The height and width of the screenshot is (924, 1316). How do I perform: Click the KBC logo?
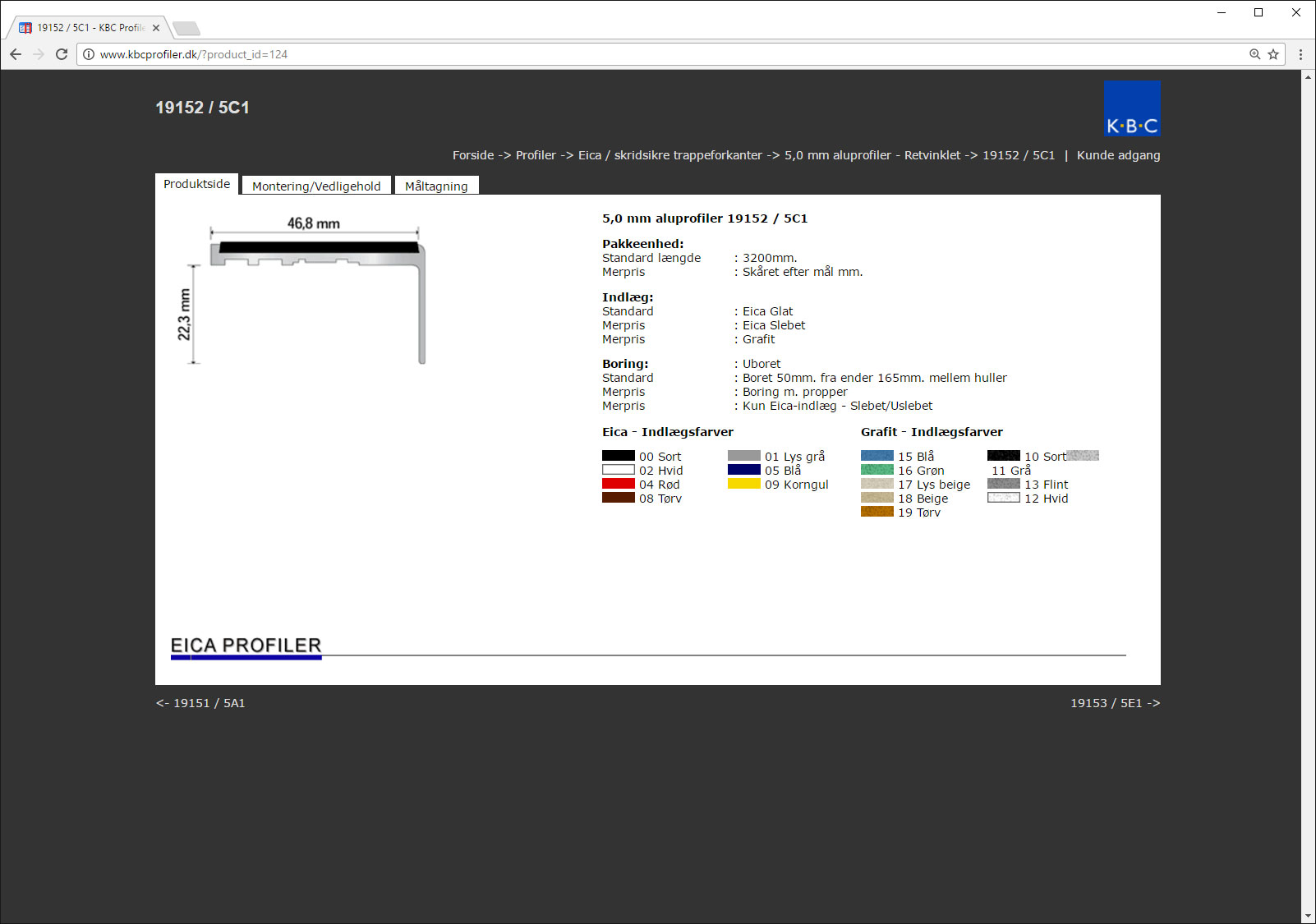pyautogui.click(x=1132, y=108)
